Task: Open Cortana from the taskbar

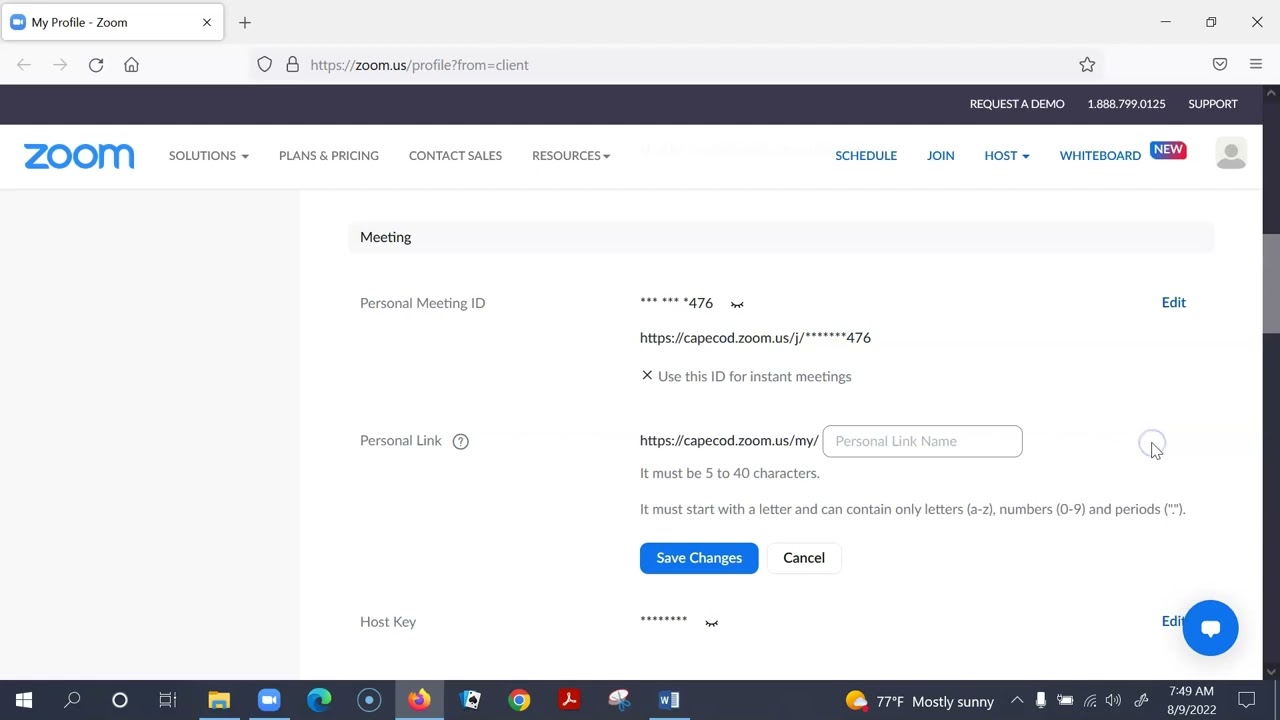Action: click(x=120, y=700)
